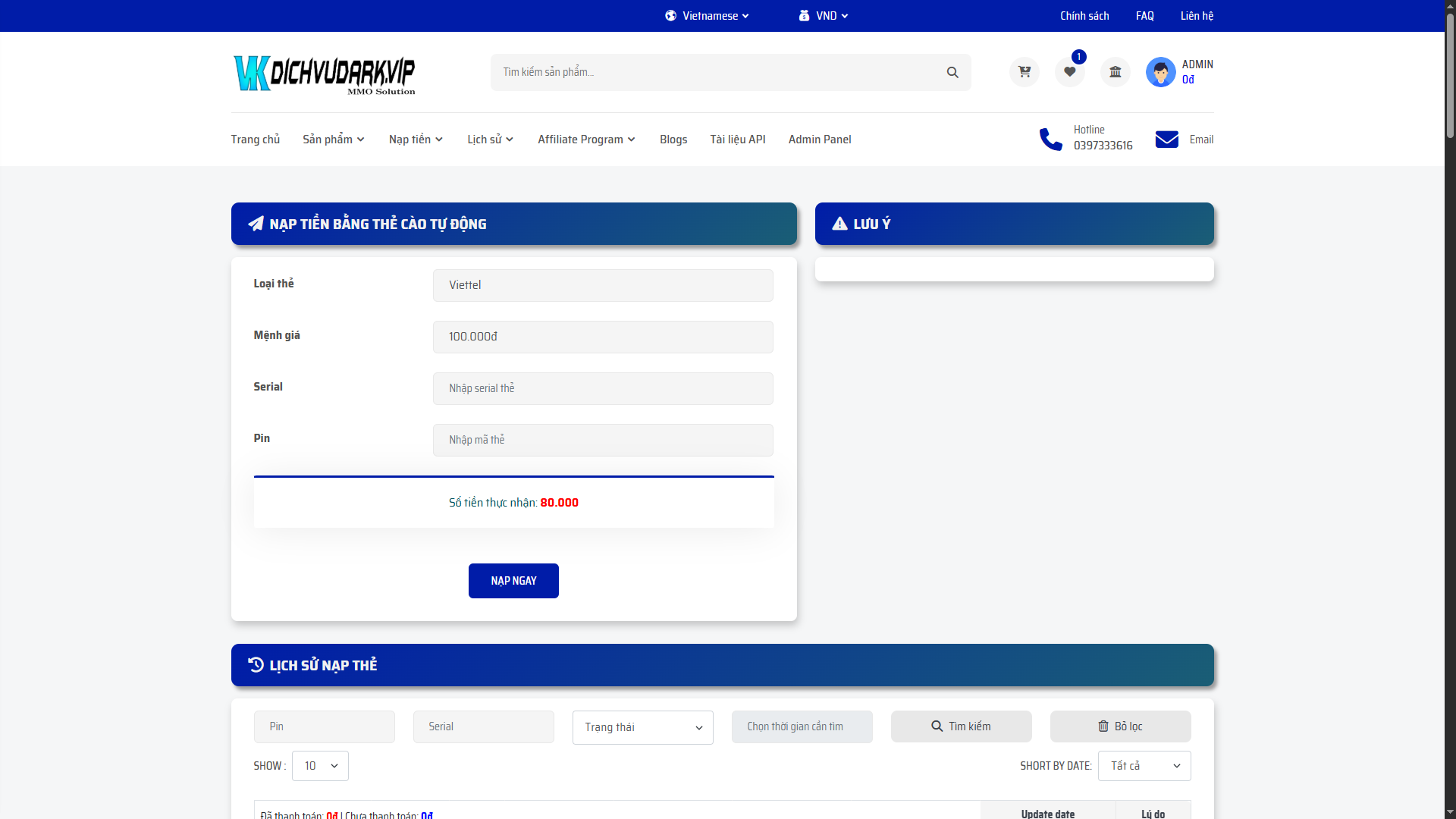Click the Bỏ lọc filter reset button
The image size is (1456, 819).
tap(1120, 726)
